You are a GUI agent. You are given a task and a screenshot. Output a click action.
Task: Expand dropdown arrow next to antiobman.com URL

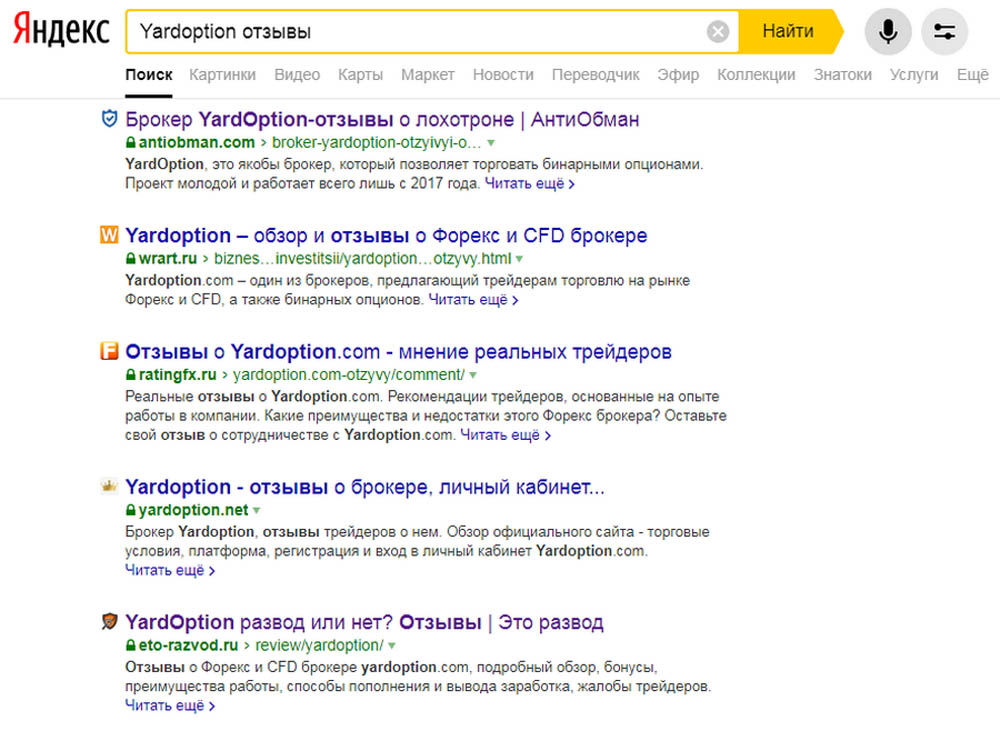[491, 143]
